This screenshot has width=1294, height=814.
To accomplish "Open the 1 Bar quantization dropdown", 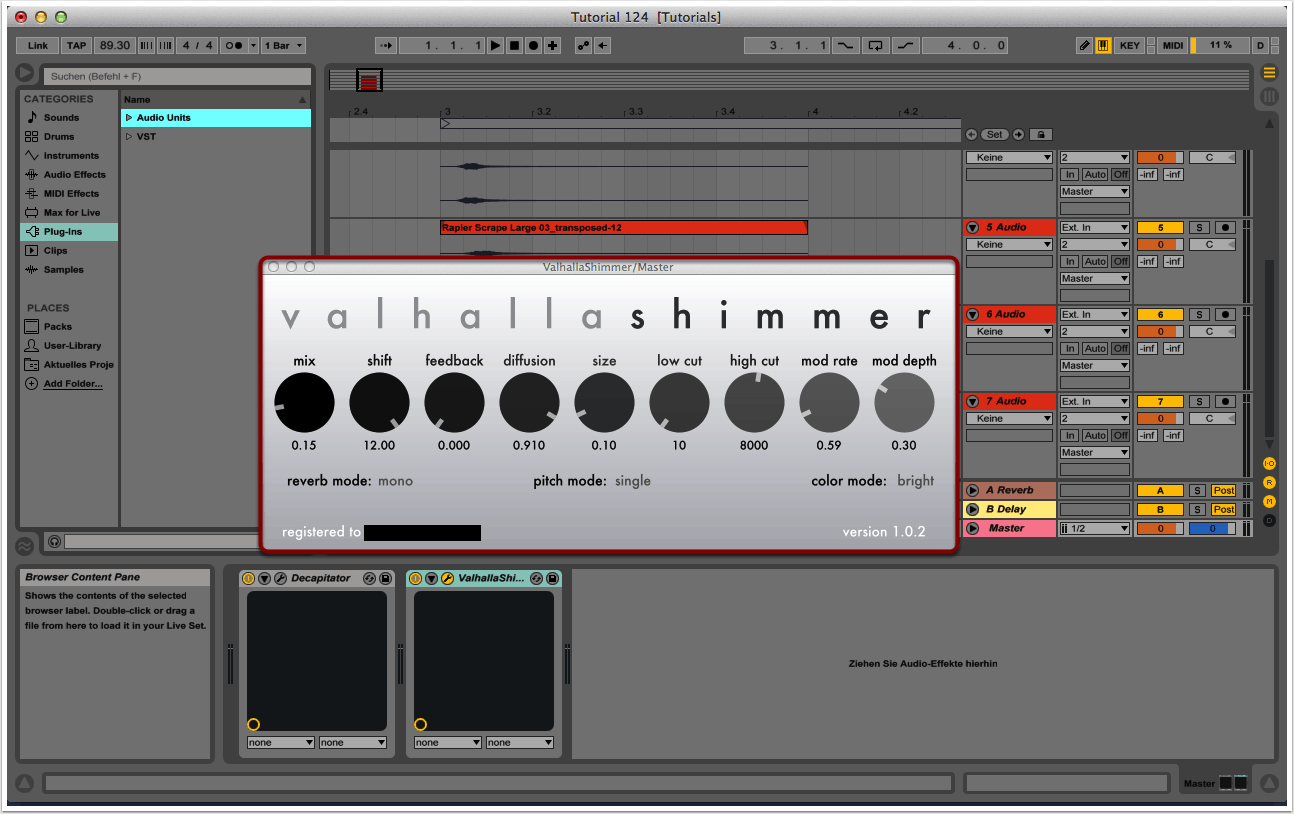I will coord(284,46).
